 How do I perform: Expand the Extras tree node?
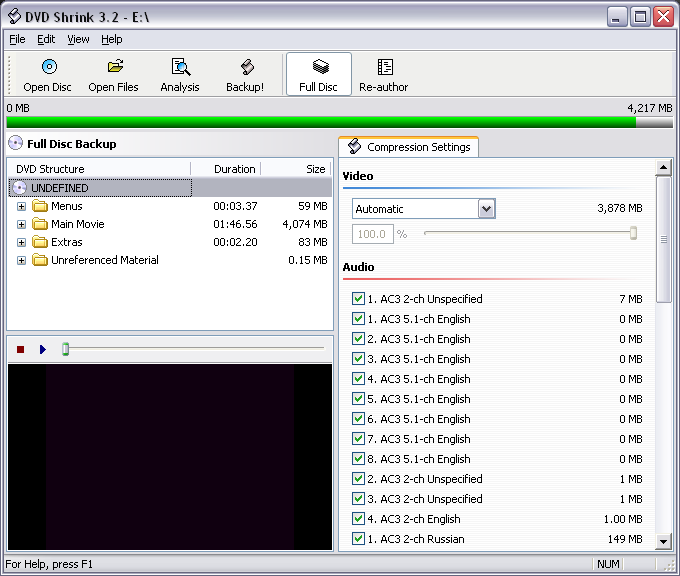21,242
